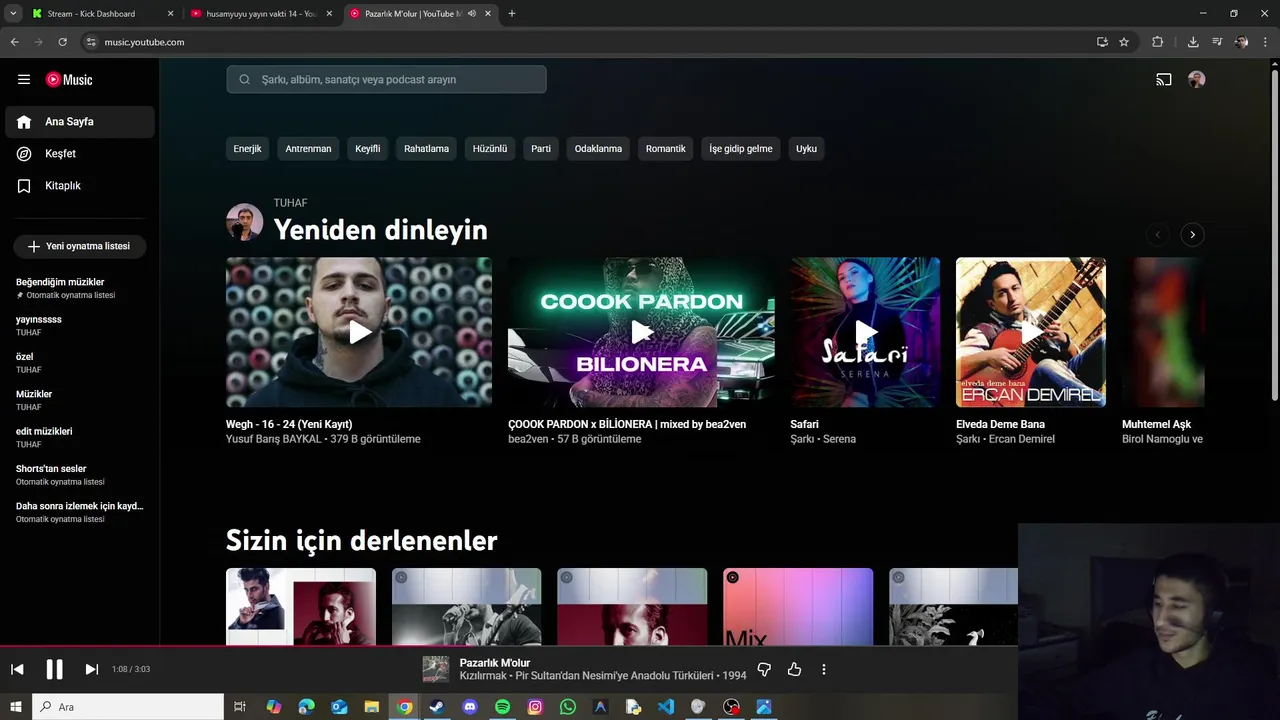The image size is (1280, 720).
Task: Click the search field for songs
Action: pos(386,80)
